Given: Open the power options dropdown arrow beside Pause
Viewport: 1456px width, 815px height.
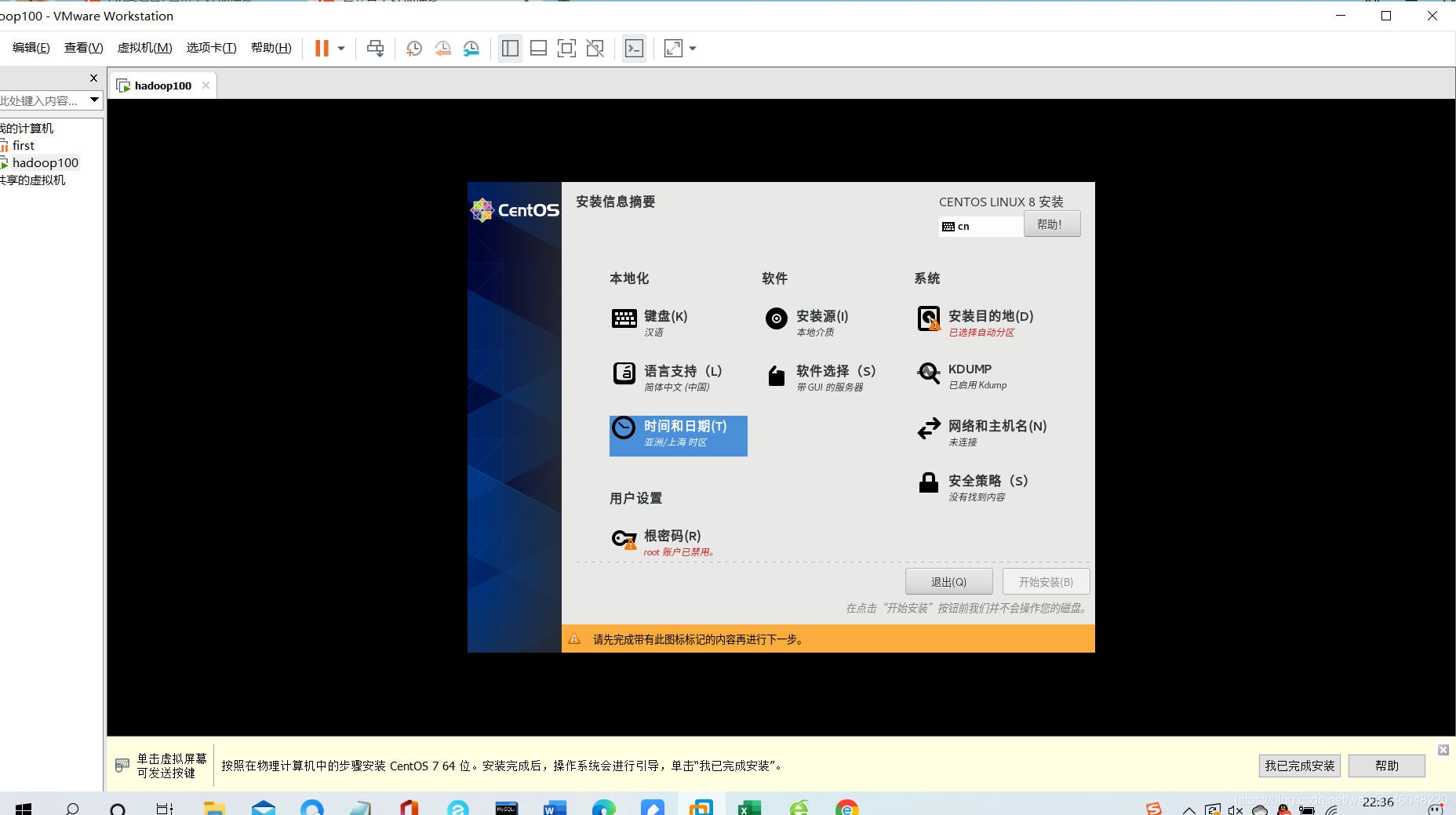Looking at the screenshot, I should pos(341,49).
